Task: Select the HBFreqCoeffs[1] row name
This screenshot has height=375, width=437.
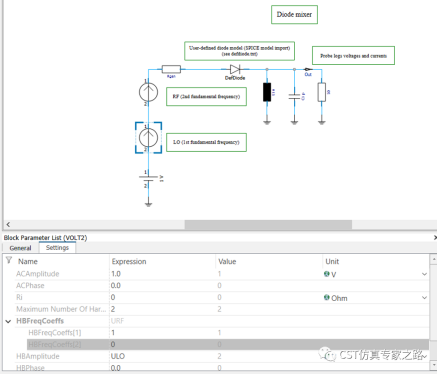Action: [x=55, y=333]
